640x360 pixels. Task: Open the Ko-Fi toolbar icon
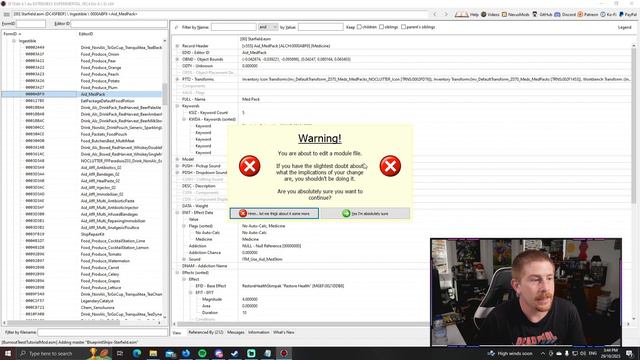(603, 14)
